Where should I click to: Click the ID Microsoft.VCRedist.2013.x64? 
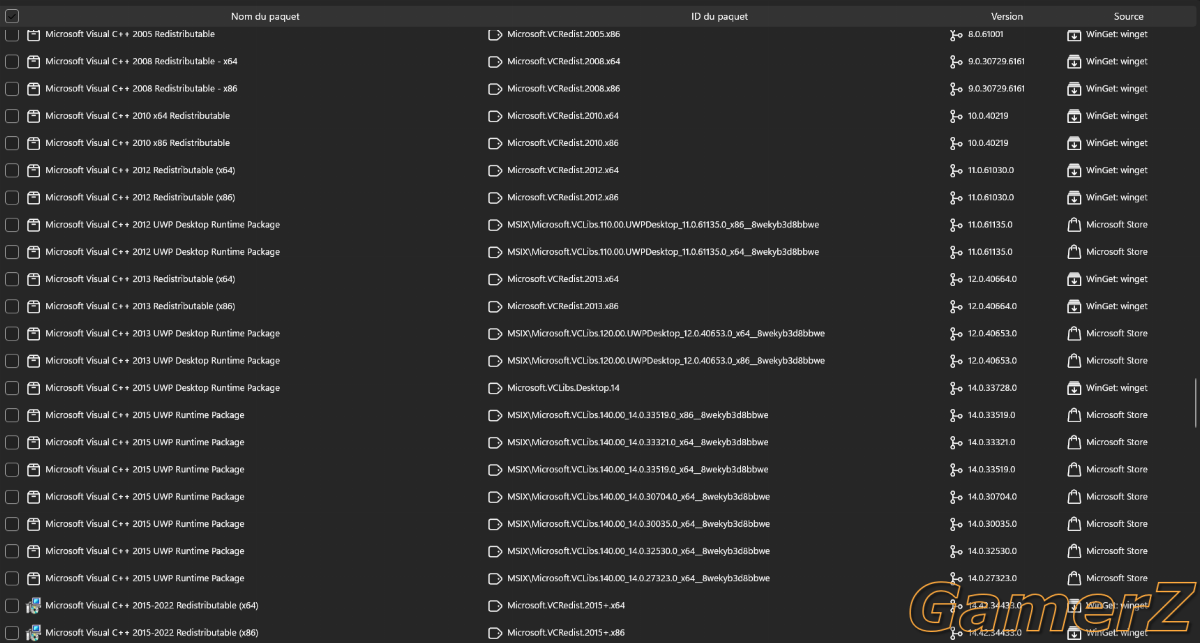tap(563, 279)
